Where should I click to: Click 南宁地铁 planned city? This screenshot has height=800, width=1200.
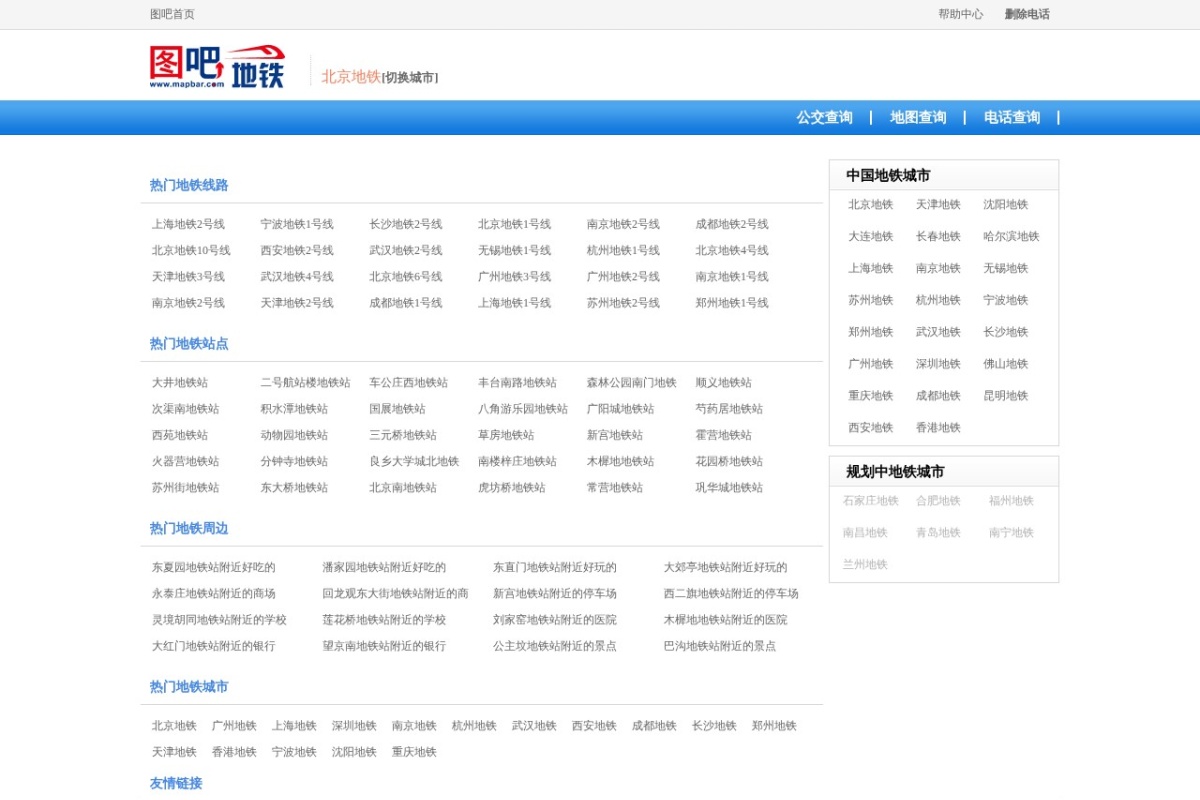click(x=1011, y=532)
